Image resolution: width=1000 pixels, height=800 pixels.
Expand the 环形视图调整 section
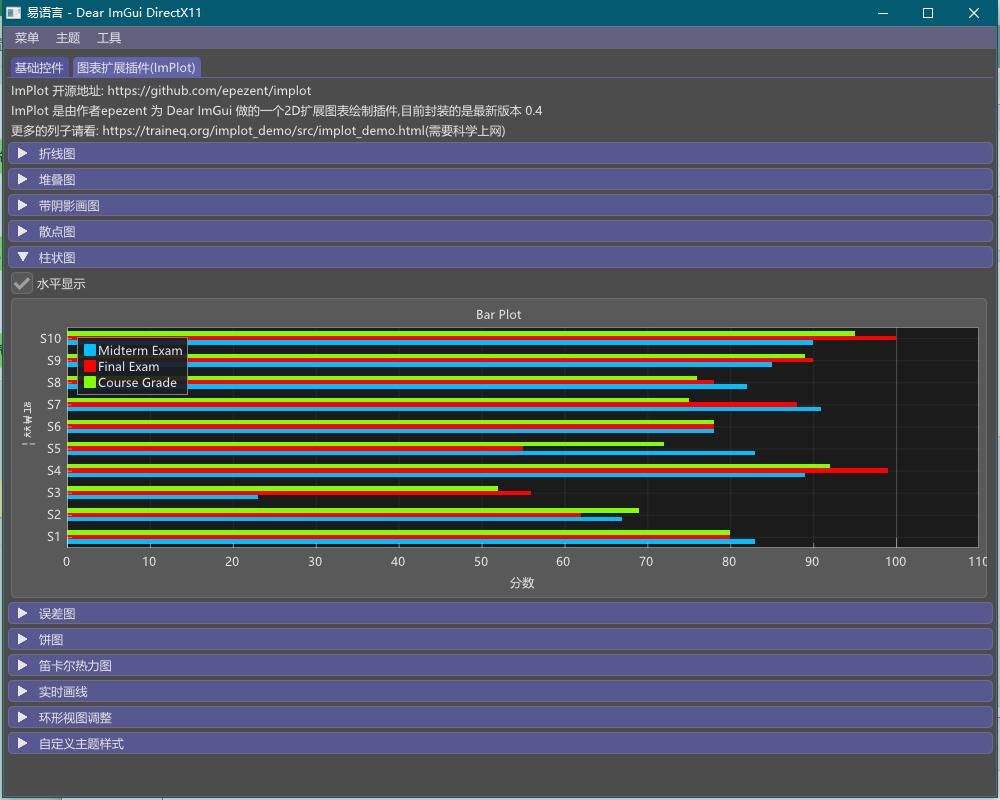coord(500,718)
